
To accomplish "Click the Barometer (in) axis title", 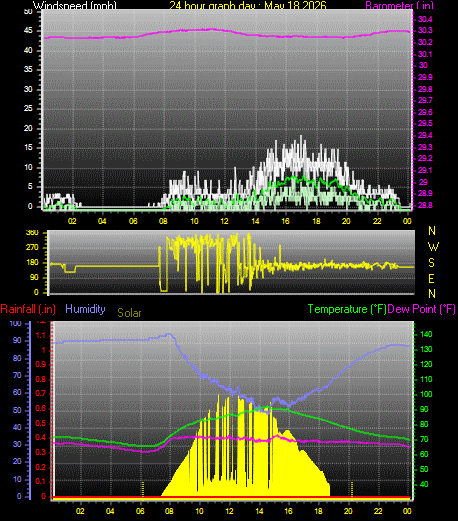I will [x=399, y=5].
